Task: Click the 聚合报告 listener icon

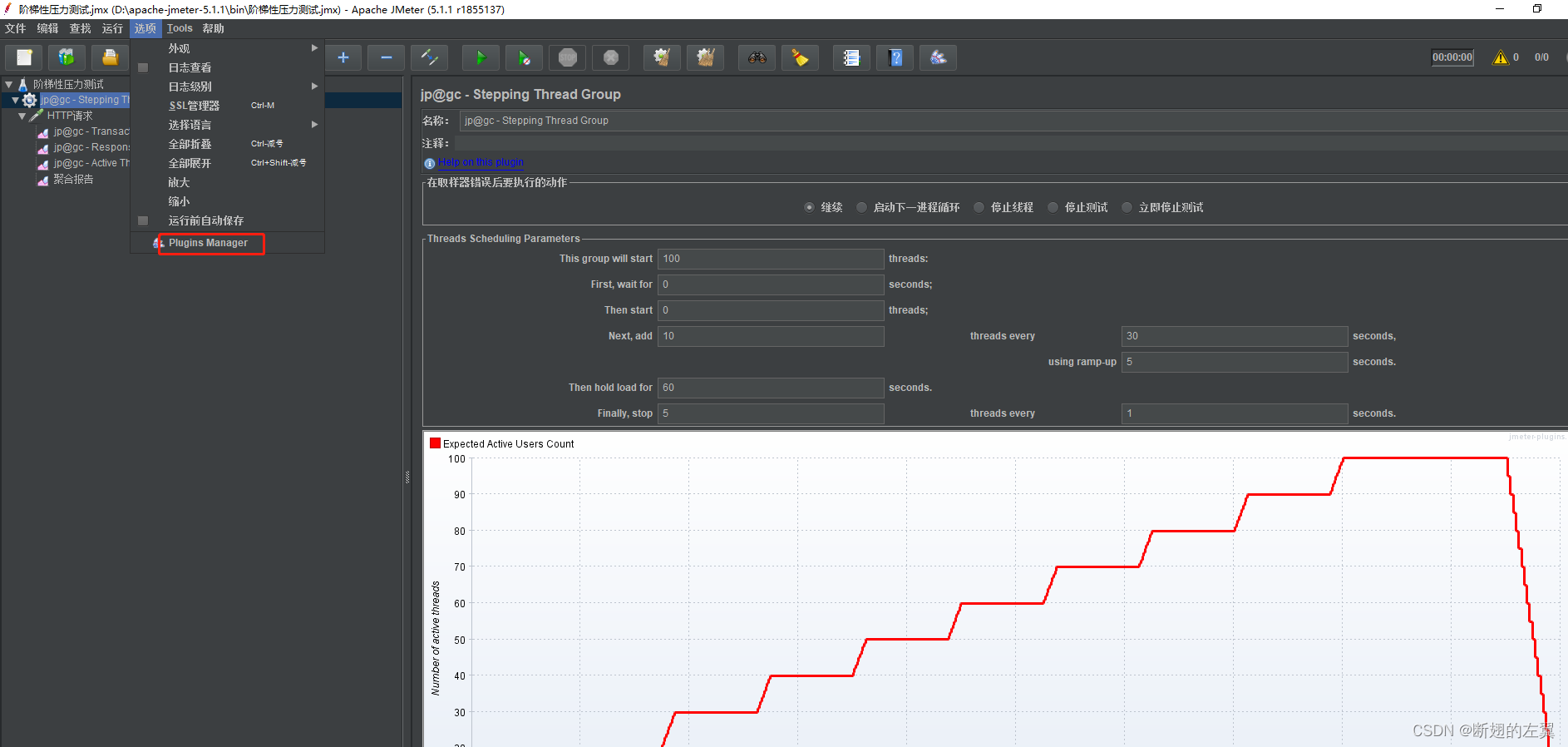Action: coord(43,179)
